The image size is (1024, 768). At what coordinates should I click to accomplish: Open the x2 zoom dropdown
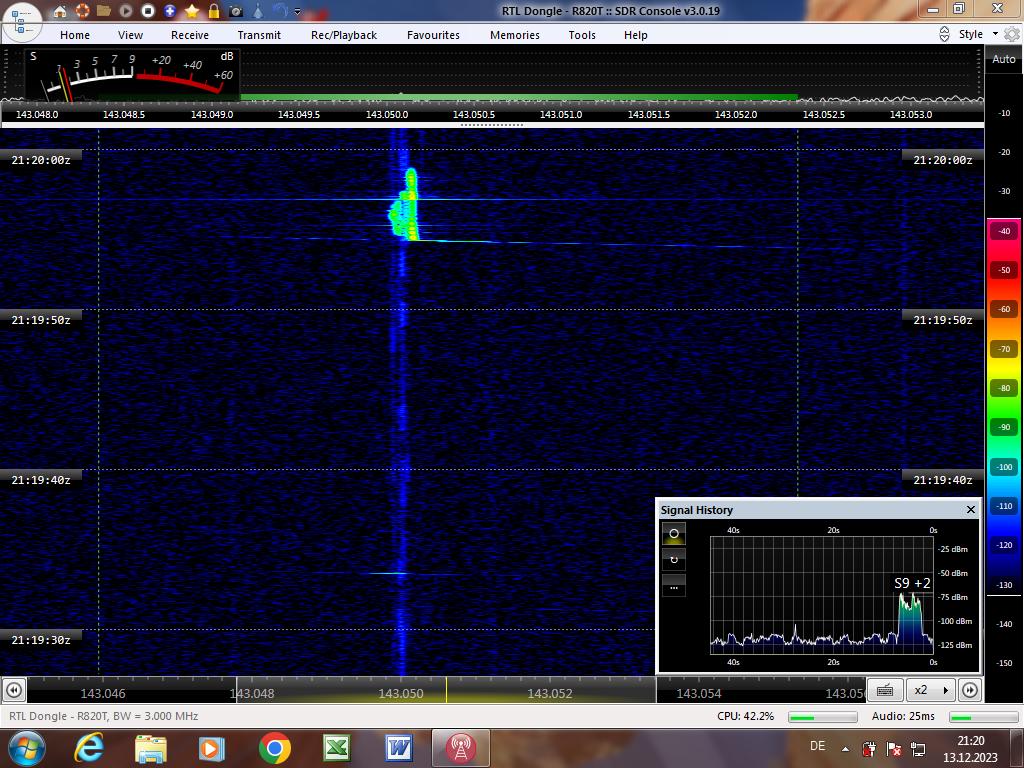point(931,690)
